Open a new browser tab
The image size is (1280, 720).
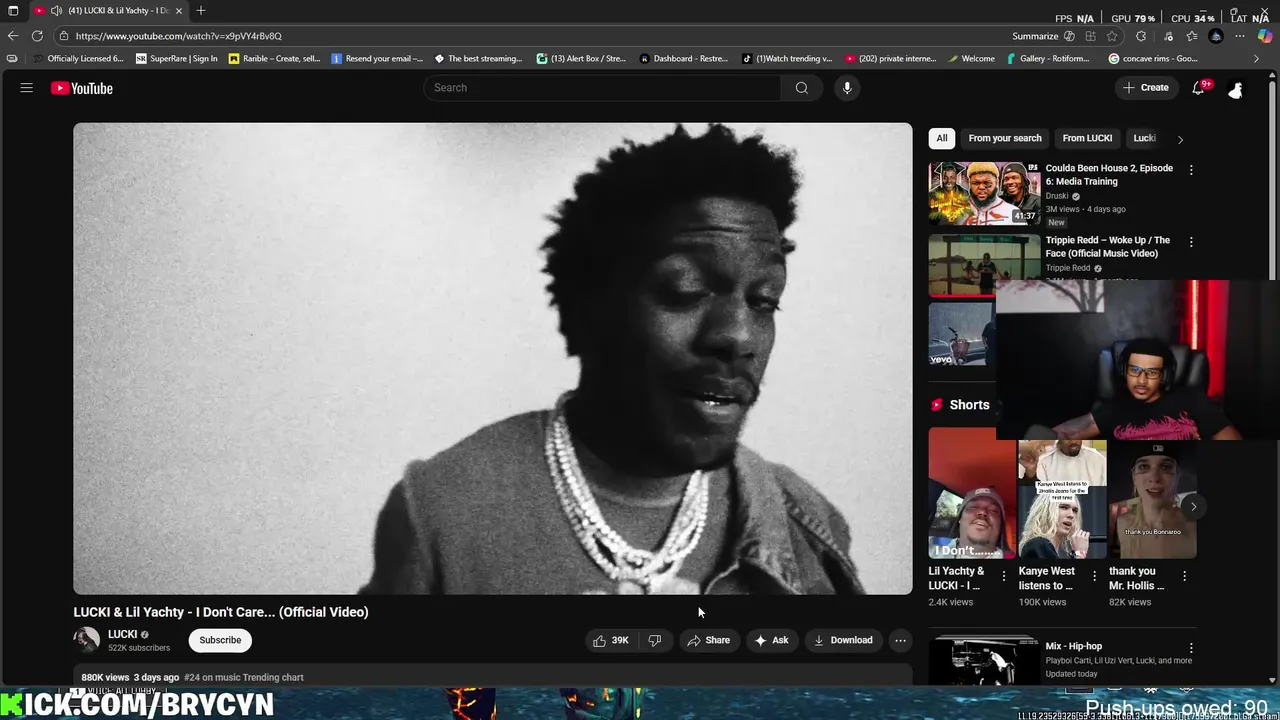click(201, 10)
